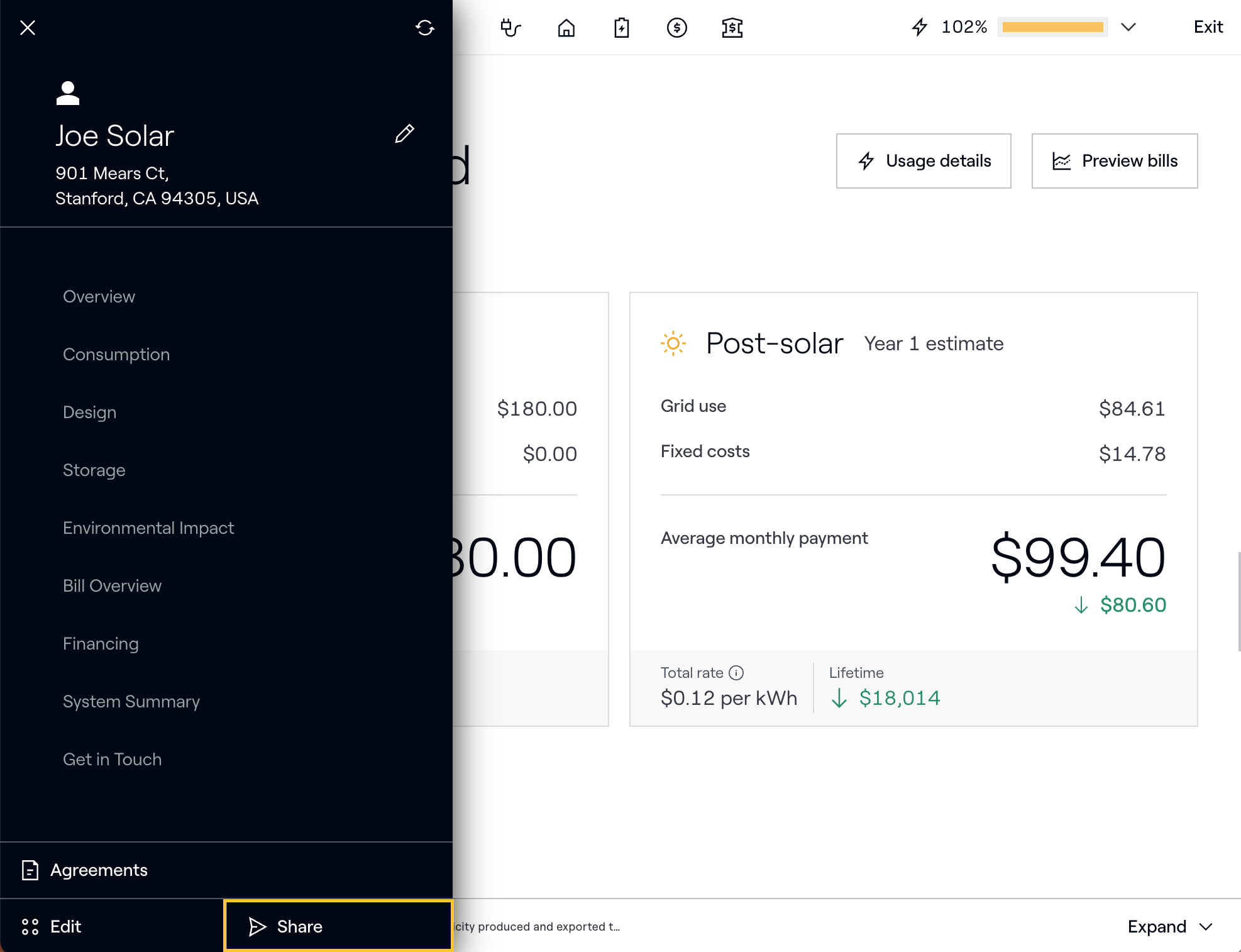Open the battery storage icon in toolbar

pos(621,28)
